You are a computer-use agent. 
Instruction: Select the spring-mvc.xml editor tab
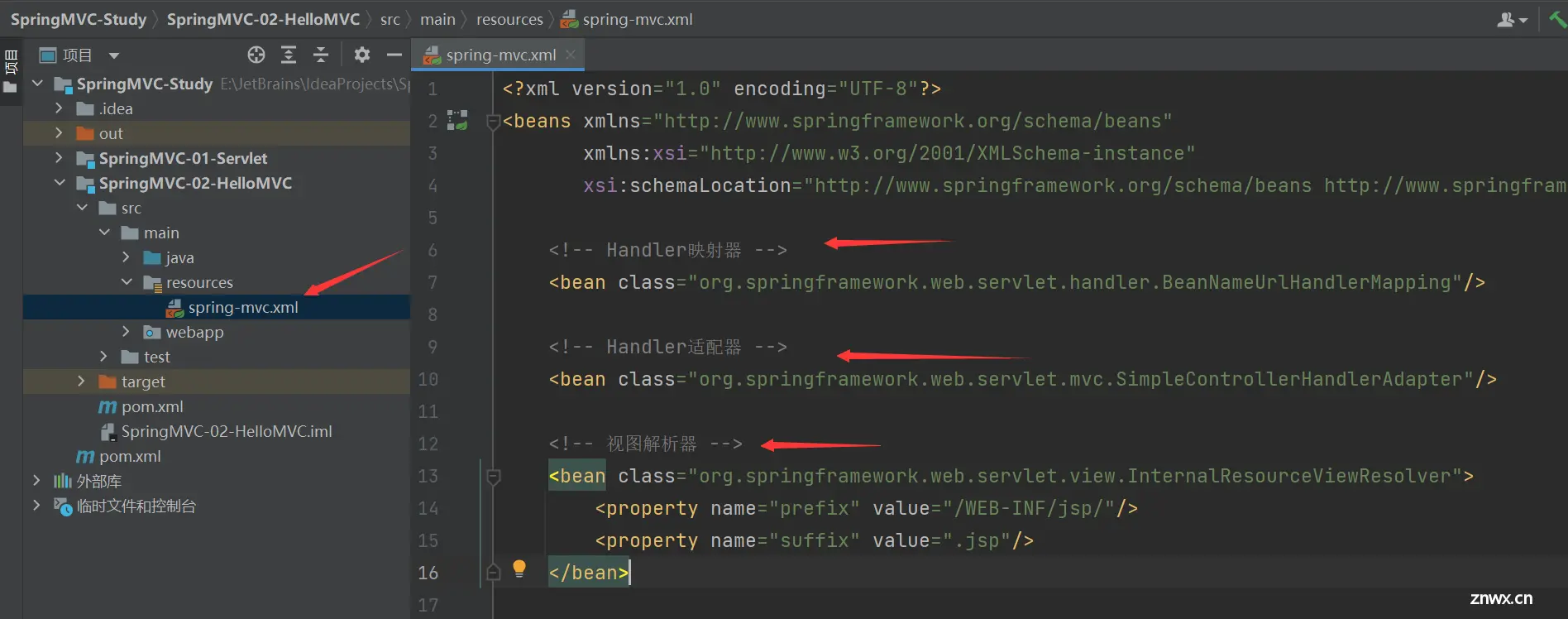tap(500, 55)
